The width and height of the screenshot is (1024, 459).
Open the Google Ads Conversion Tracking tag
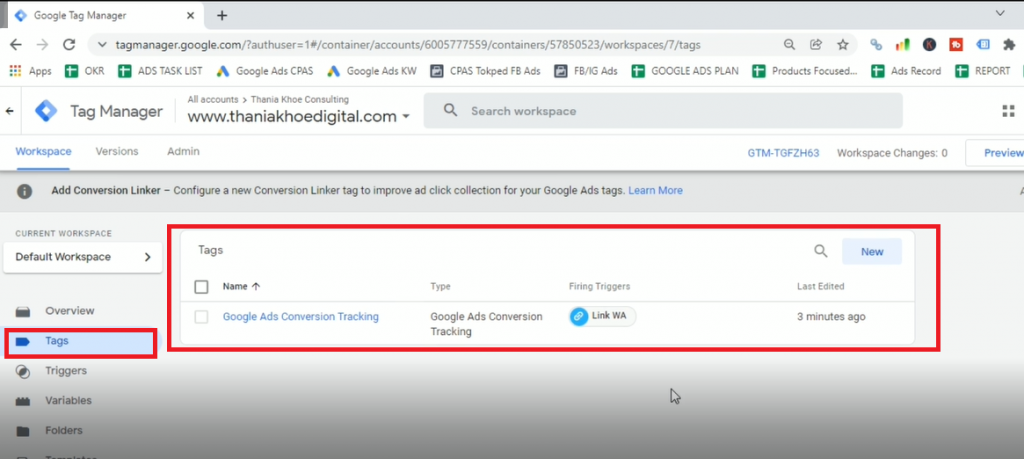pyautogui.click(x=300, y=317)
